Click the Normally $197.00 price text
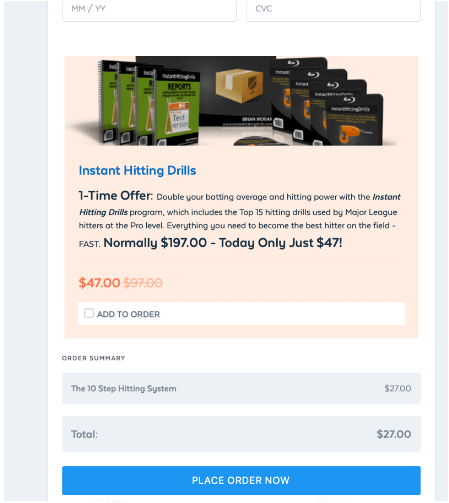This screenshot has height=503, width=449. click(155, 243)
